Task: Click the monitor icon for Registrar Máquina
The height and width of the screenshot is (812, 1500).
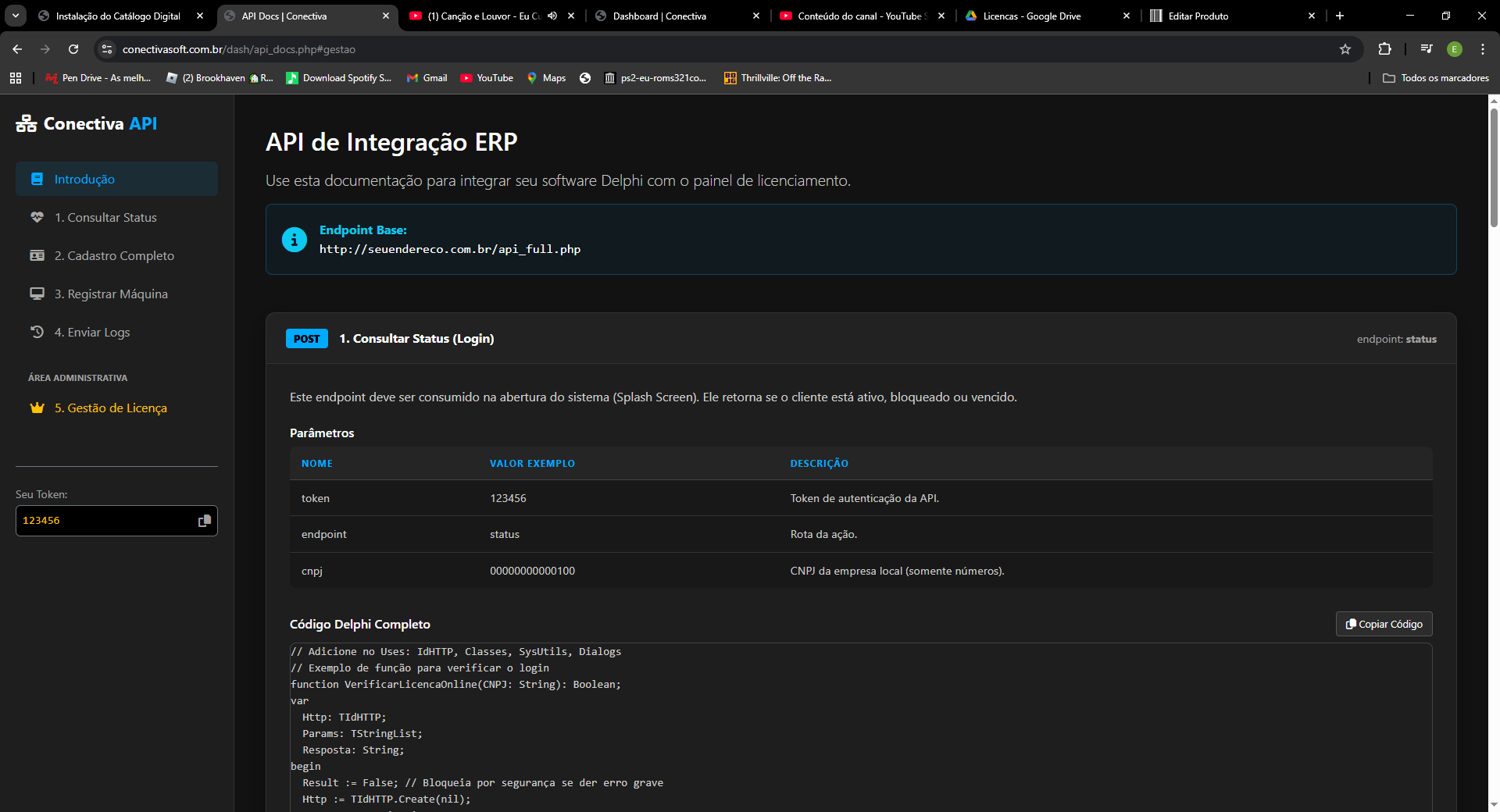Action: coord(37,294)
